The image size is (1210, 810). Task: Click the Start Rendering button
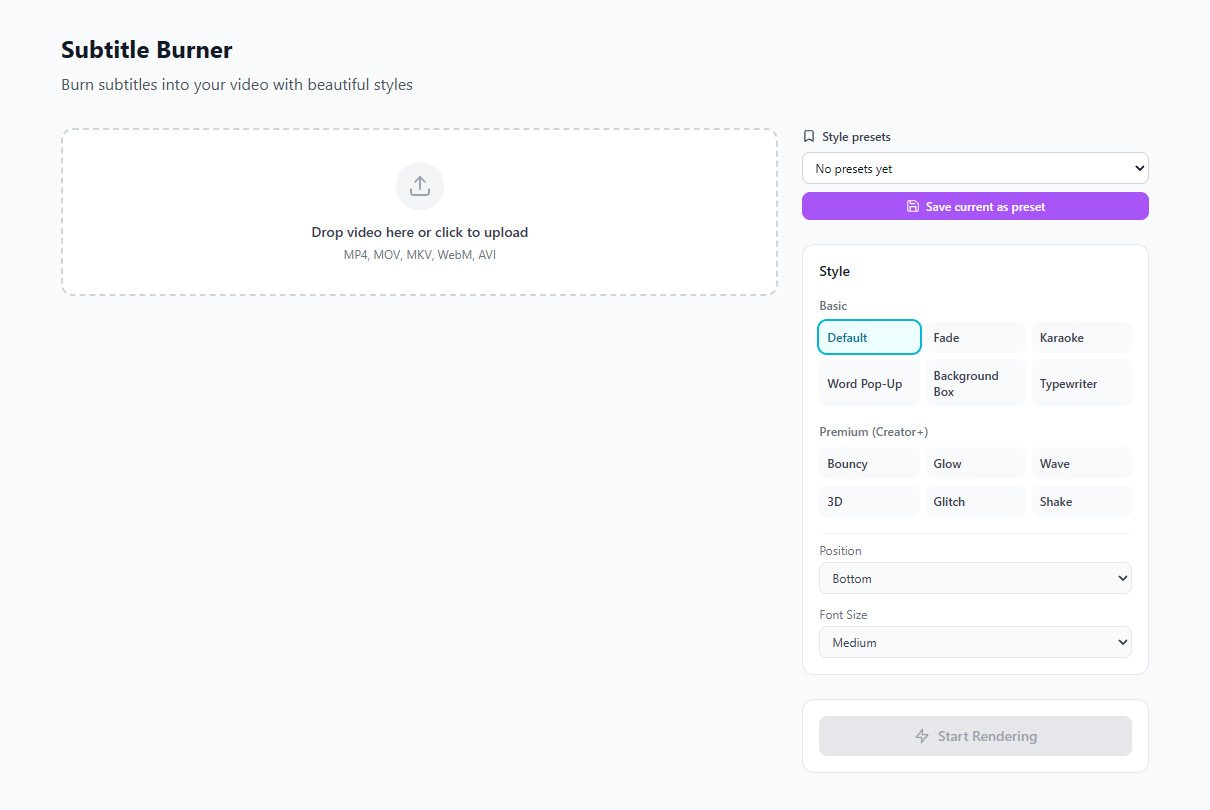click(x=975, y=736)
